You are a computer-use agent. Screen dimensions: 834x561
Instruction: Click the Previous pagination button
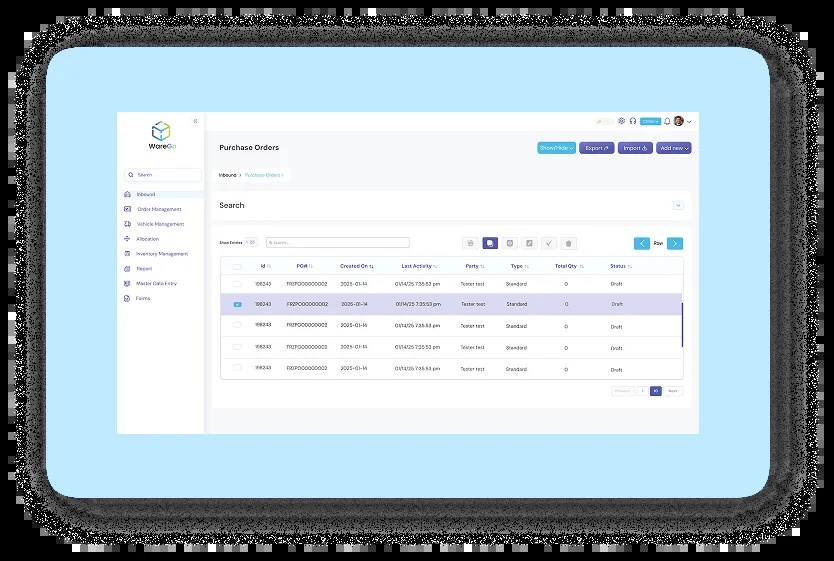622,391
